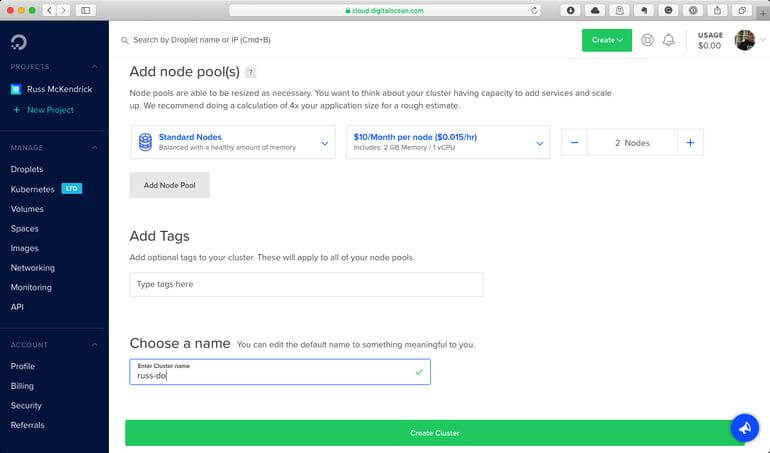Open the notifications bell
Viewport: 770px width, 453px height.
669,40
